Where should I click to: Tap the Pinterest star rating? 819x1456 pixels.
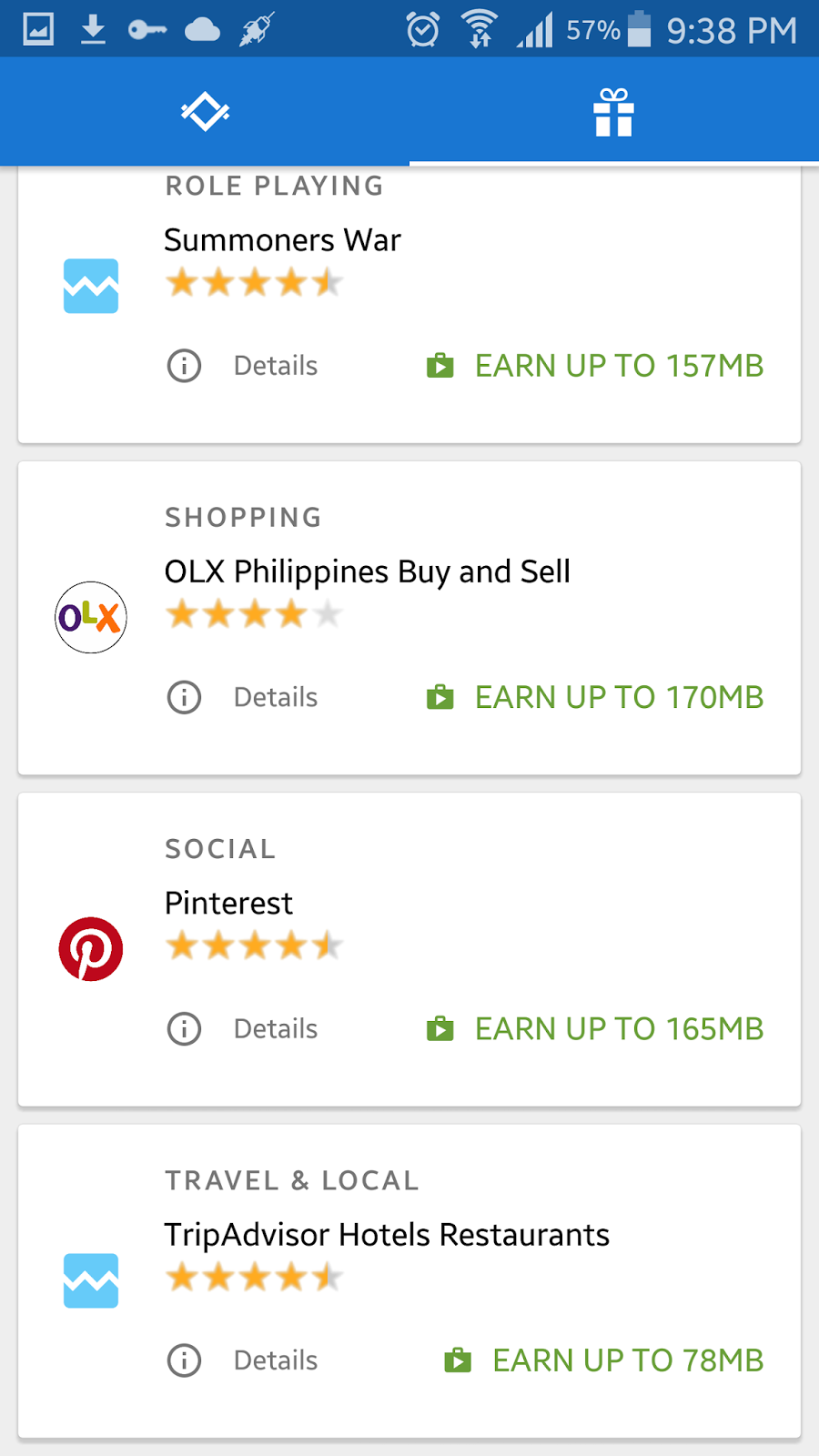(254, 946)
